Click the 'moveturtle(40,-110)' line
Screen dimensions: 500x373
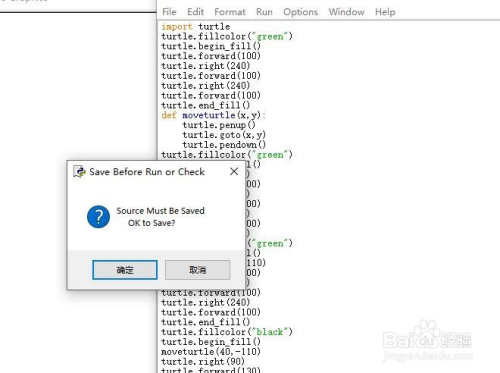[211, 352]
